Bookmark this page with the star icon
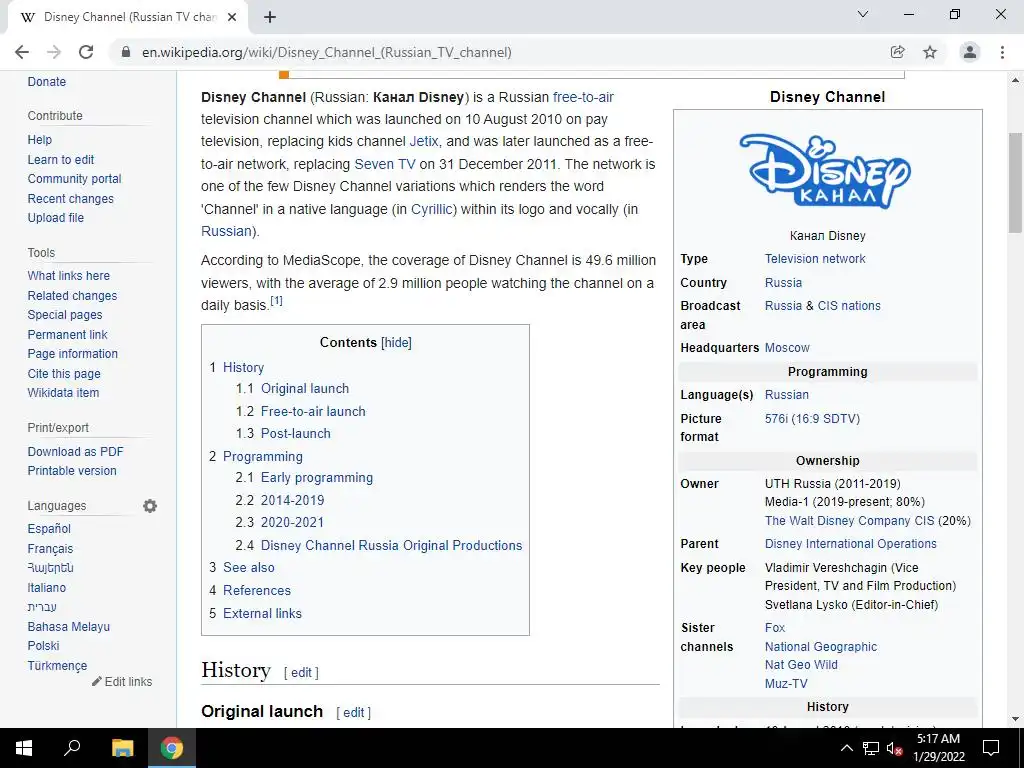 point(930,52)
